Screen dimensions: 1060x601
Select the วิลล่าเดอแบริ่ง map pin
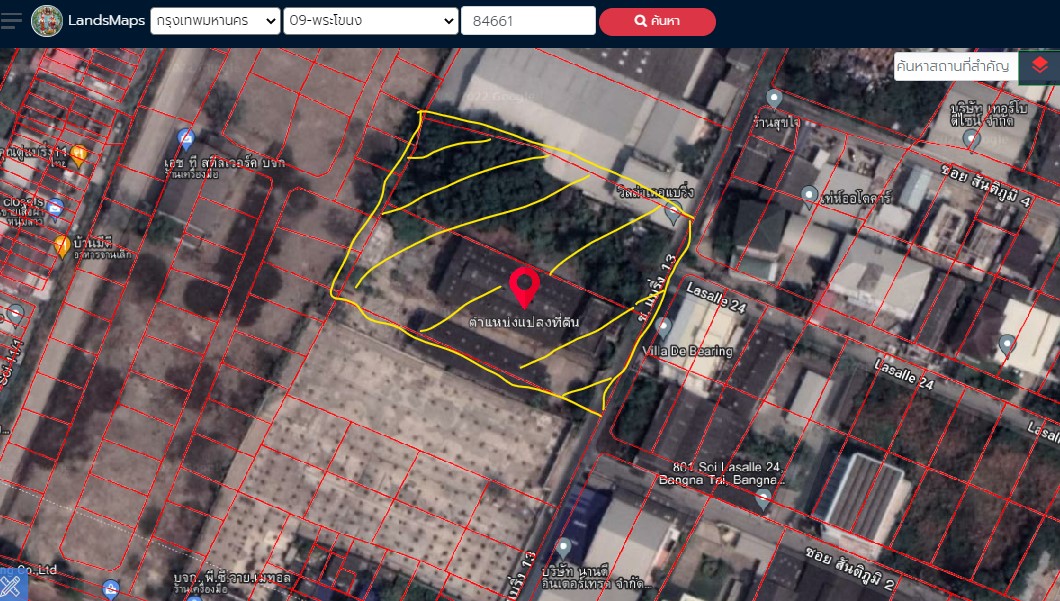coord(673,213)
